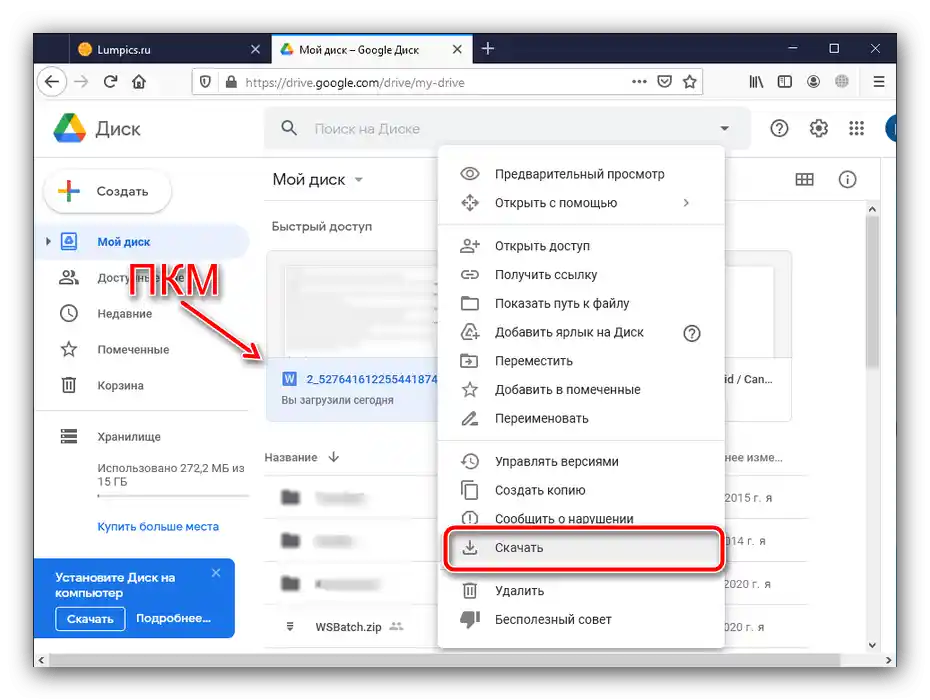930x700 pixels.
Task: Open the WSBatch.zip file row
Action: click(351, 626)
